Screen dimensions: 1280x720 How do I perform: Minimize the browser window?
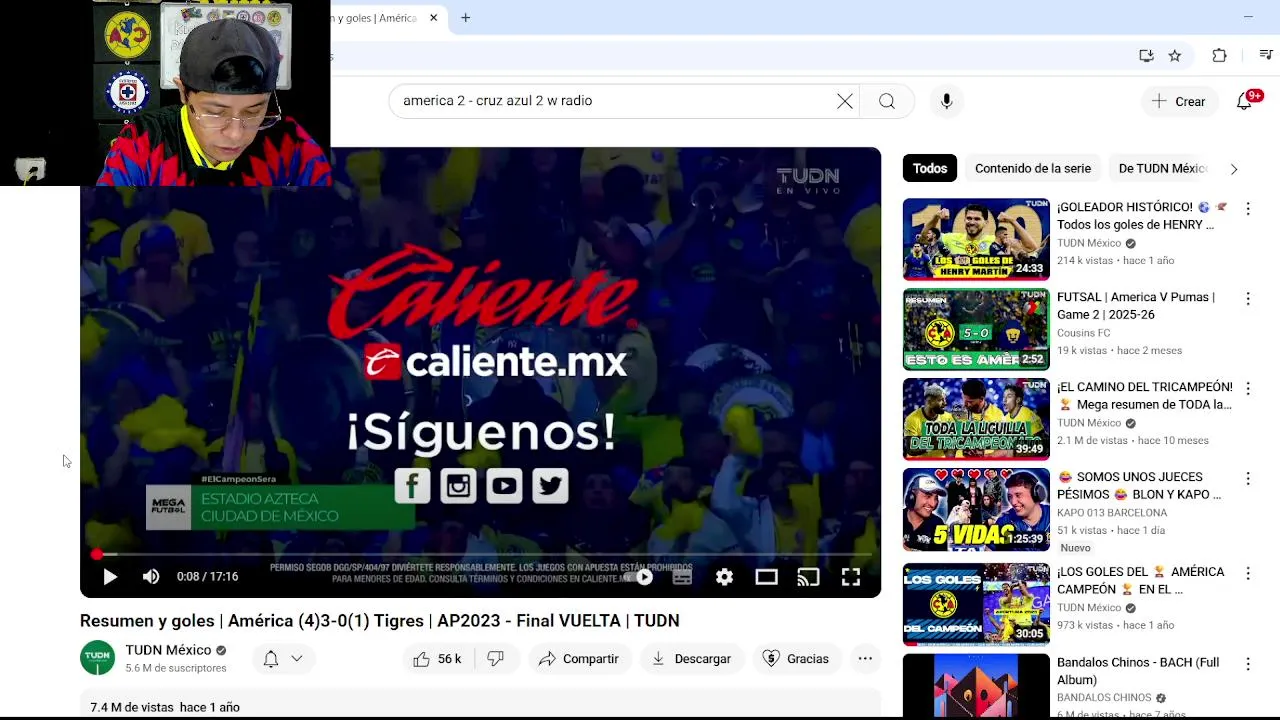click(1248, 17)
